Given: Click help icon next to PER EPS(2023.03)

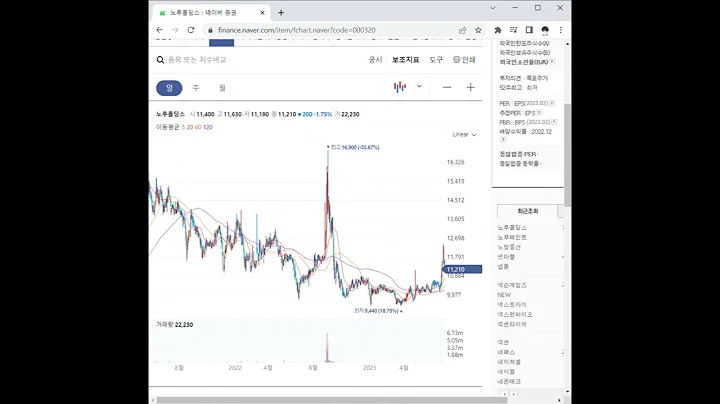Looking at the screenshot, I should [x=552, y=103].
